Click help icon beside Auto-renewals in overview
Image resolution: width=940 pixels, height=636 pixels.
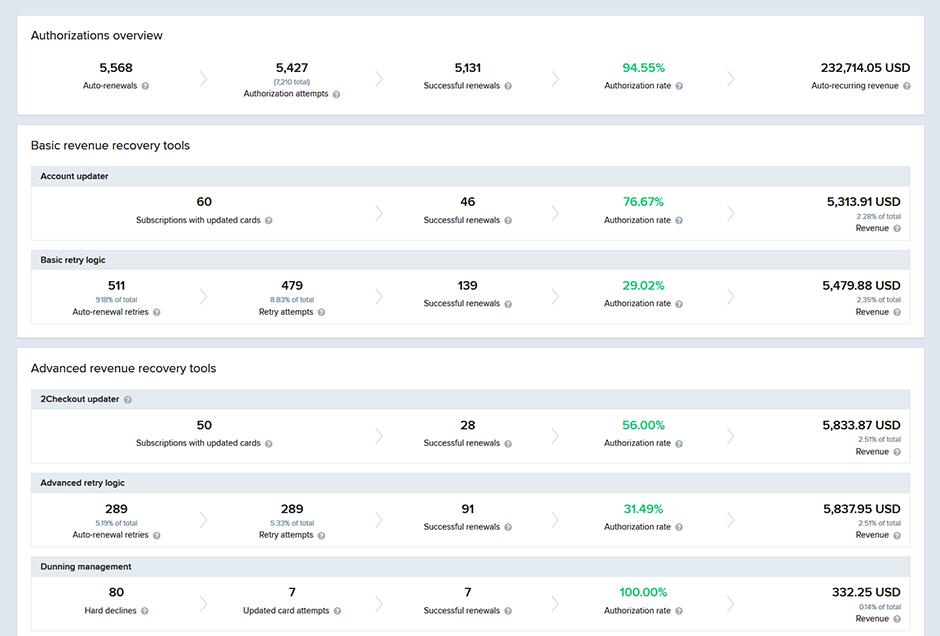146,87
